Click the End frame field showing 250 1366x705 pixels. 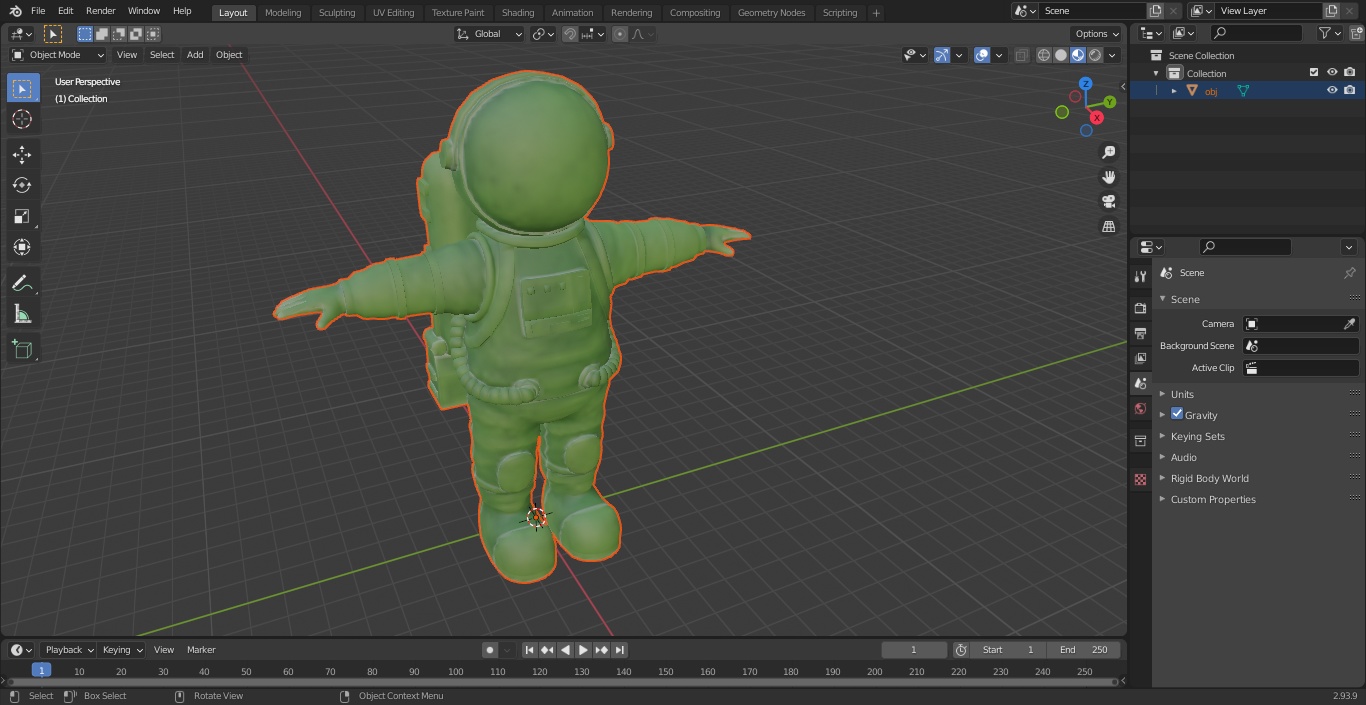(1084, 650)
